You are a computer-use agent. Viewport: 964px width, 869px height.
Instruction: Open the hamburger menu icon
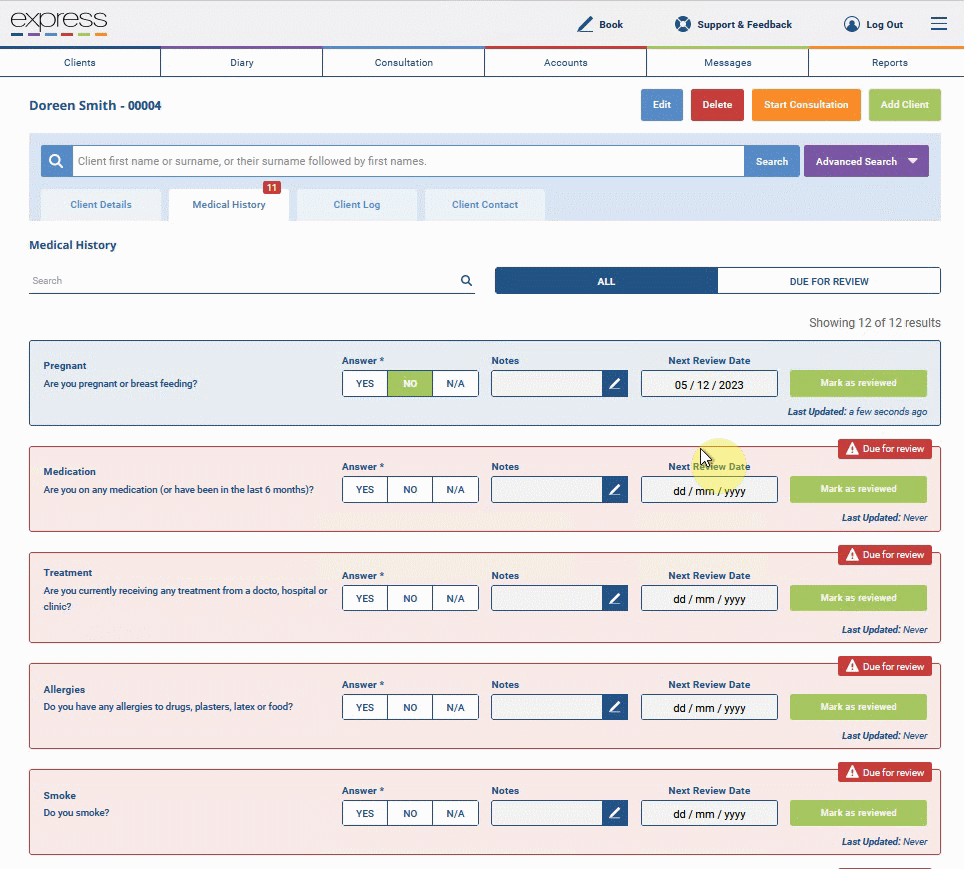pyautogui.click(x=938, y=24)
